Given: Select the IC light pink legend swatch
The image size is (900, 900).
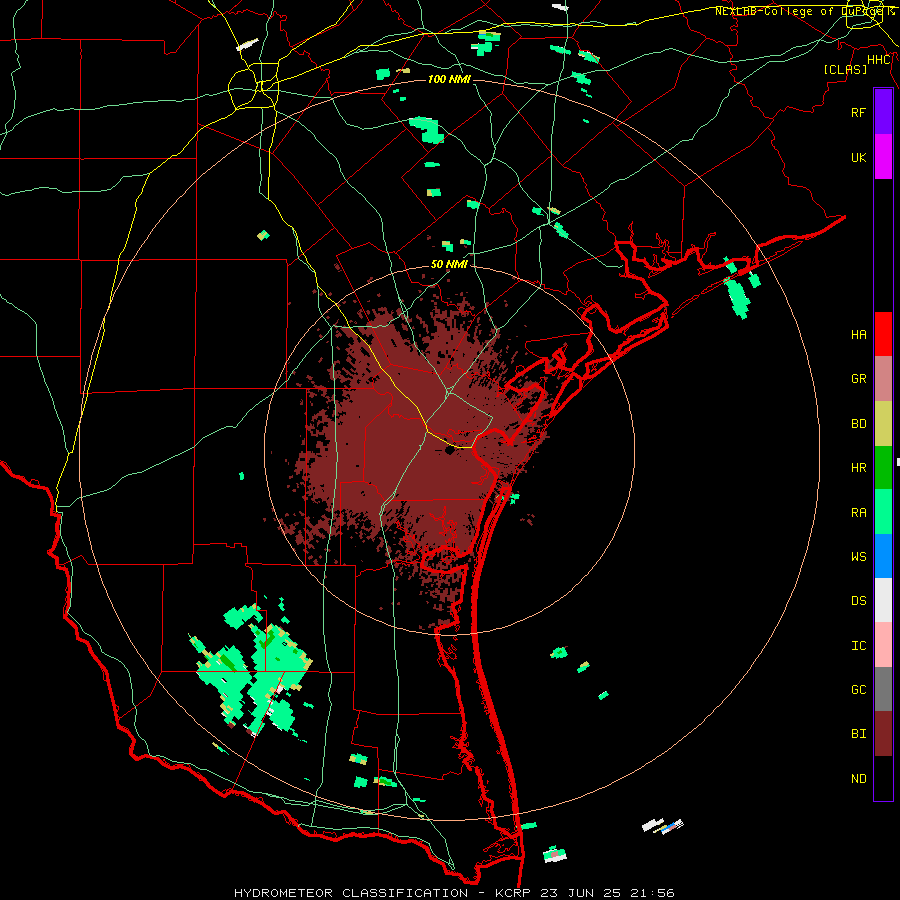Looking at the screenshot, I should pos(883,645).
